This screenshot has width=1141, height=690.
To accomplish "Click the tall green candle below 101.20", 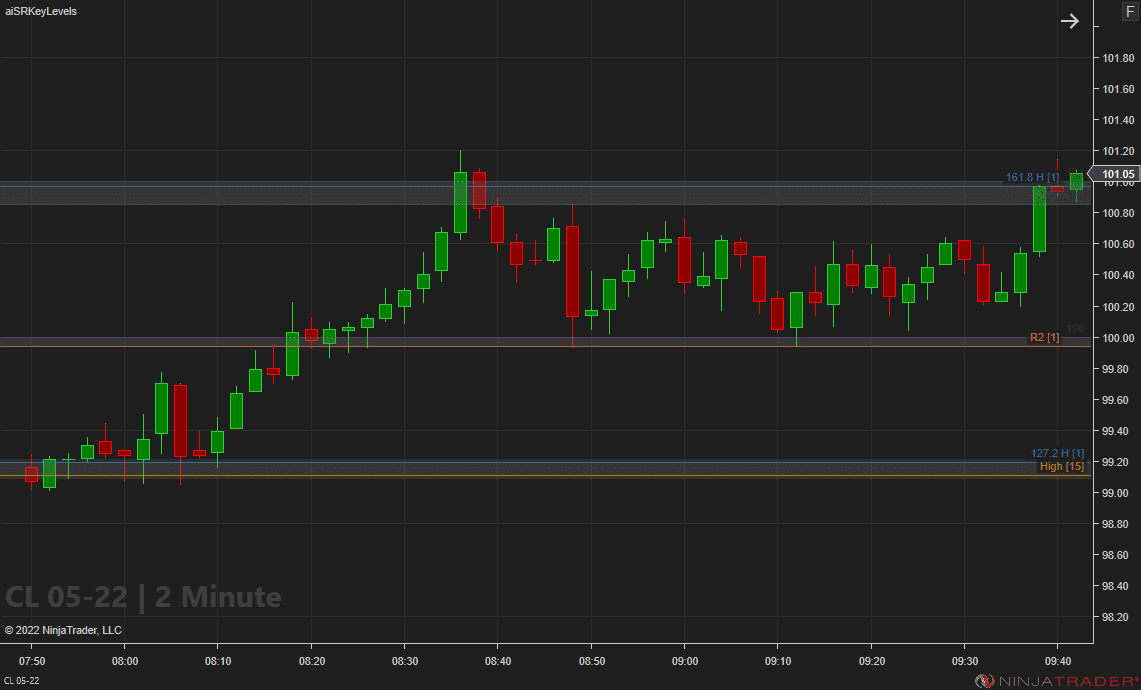I will (460, 202).
